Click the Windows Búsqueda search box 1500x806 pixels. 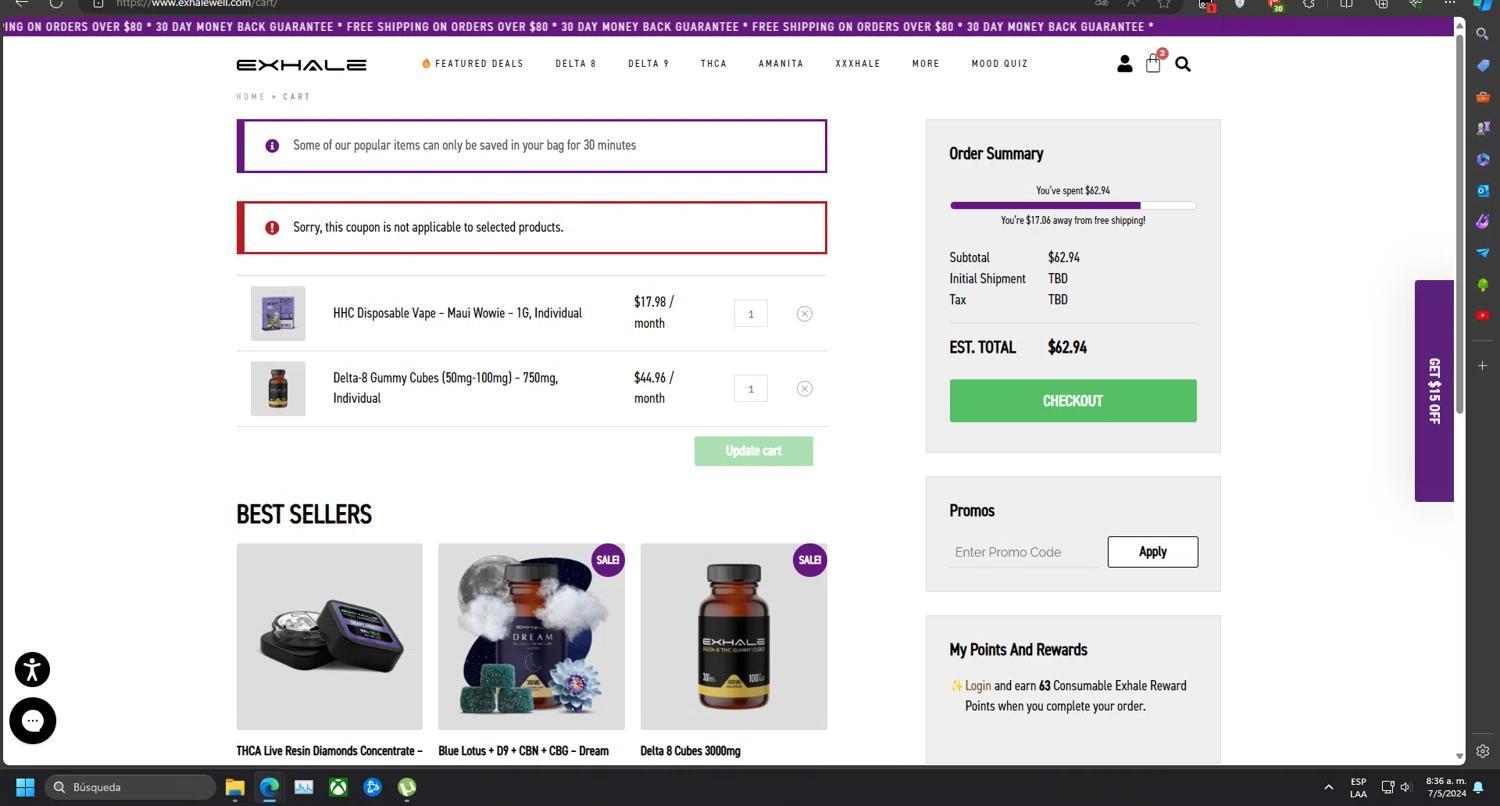pyautogui.click(x=131, y=787)
